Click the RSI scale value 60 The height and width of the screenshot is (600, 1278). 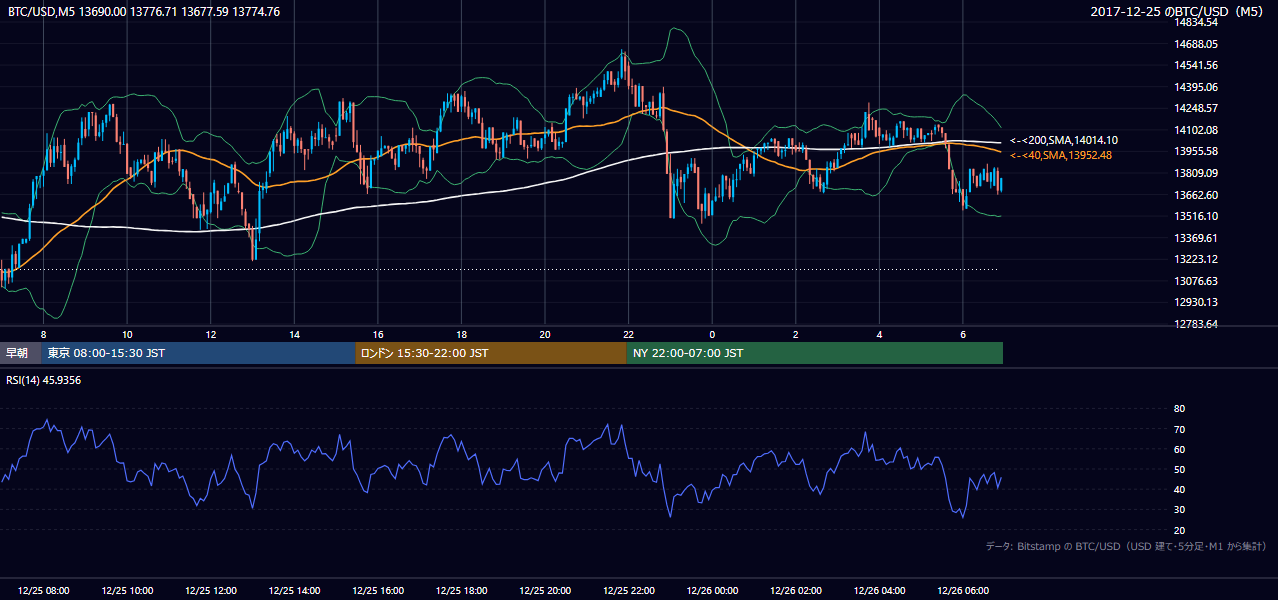pyautogui.click(x=1179, y=449)
